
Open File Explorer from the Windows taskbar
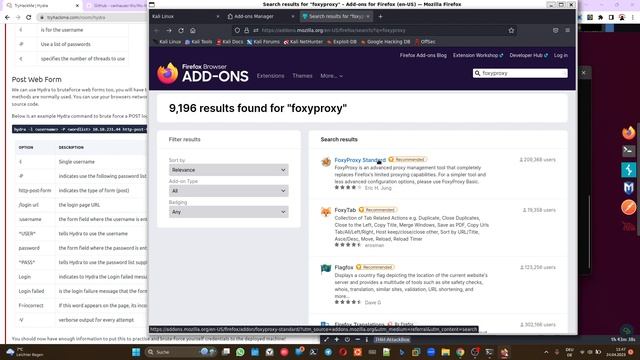coord(445,352)
